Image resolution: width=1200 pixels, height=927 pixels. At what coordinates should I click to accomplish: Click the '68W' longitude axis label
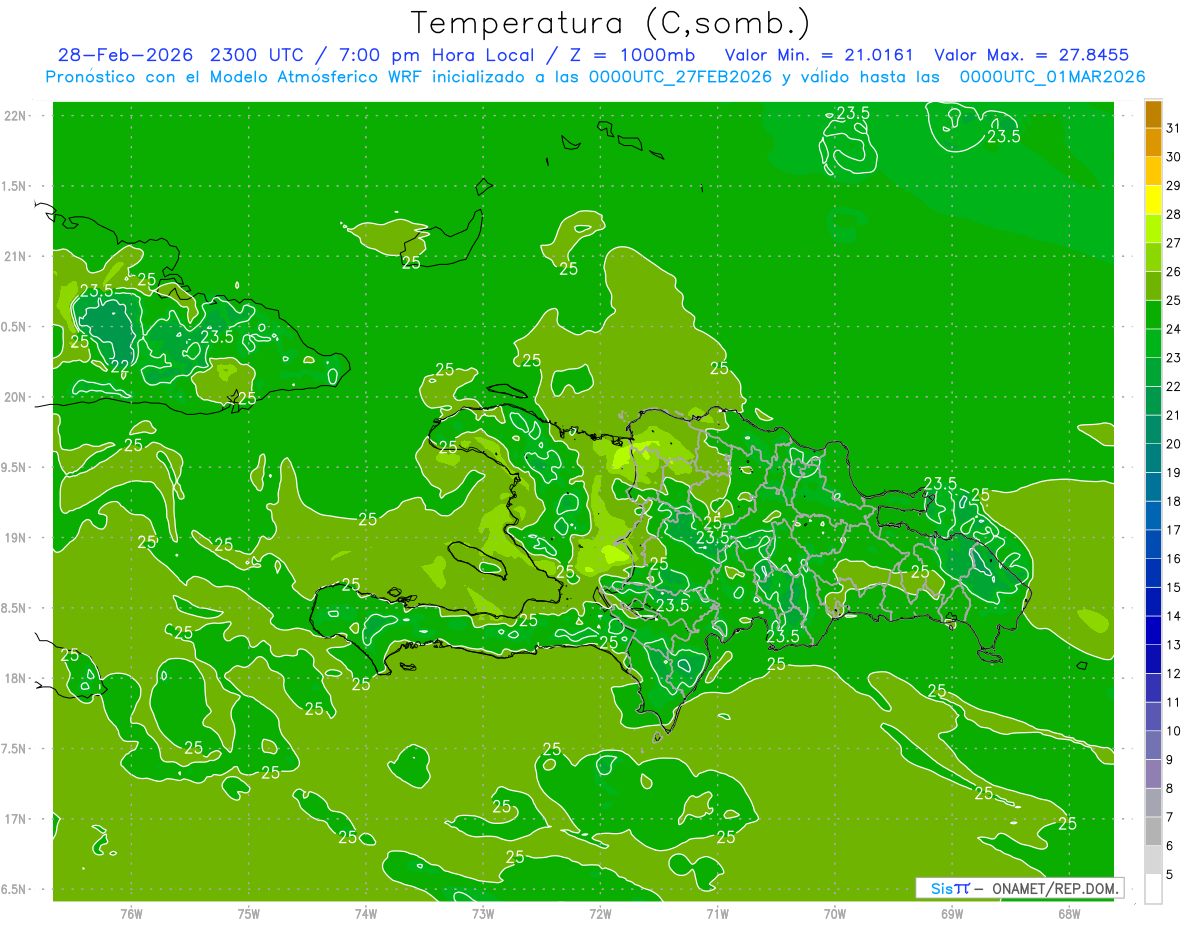coord(1068,914)
